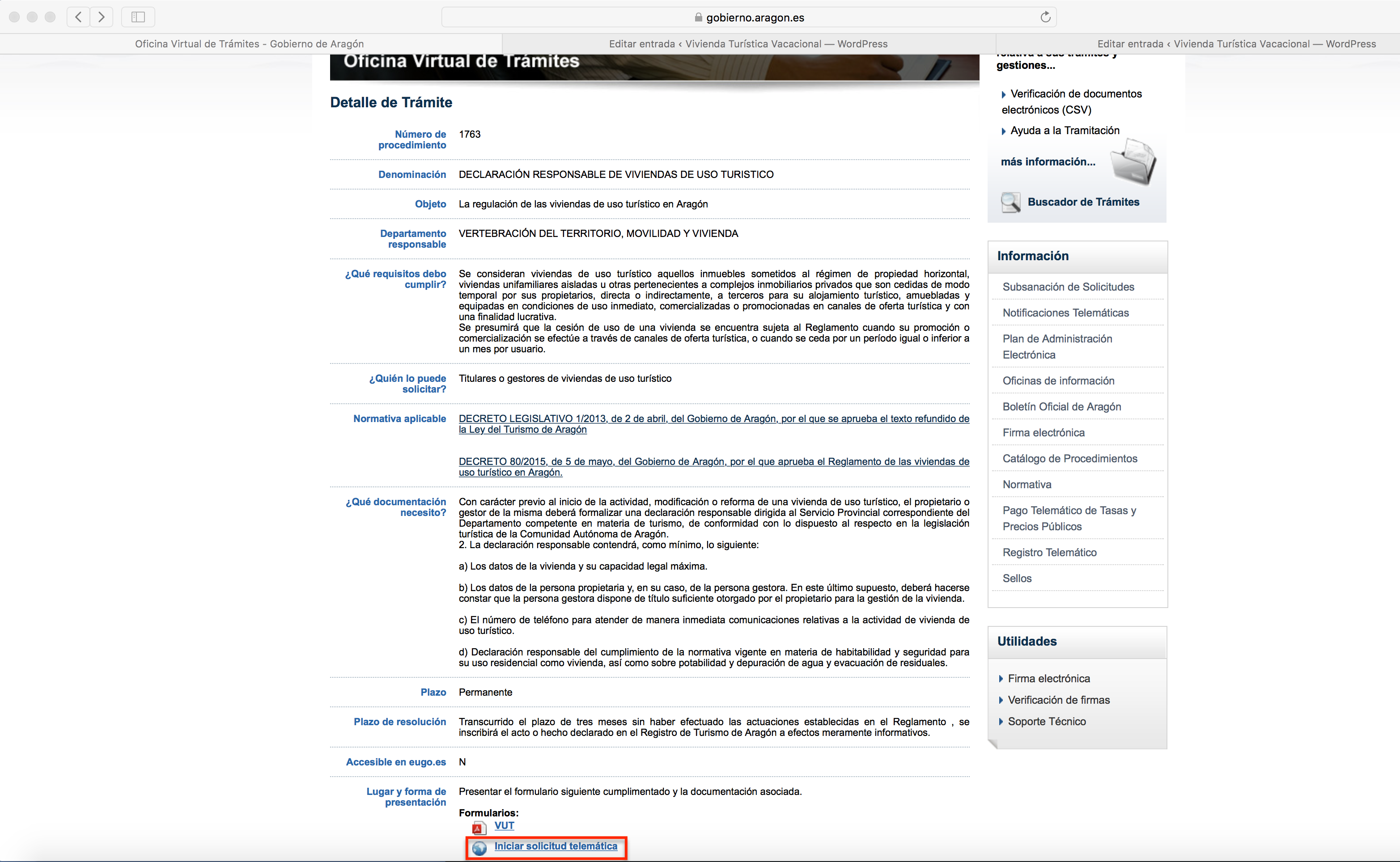Click the arrow bullet before Verificación de documentos
The height and width of the screenshot is (862, 1400).
coord(1004,95)
